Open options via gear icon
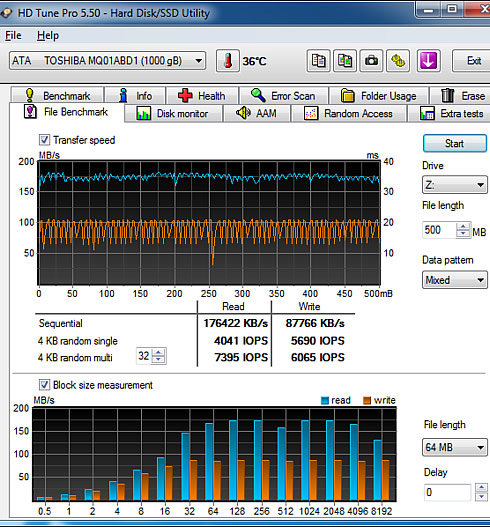Viewport: 490px width, 527px height. [x=398, y=61]
